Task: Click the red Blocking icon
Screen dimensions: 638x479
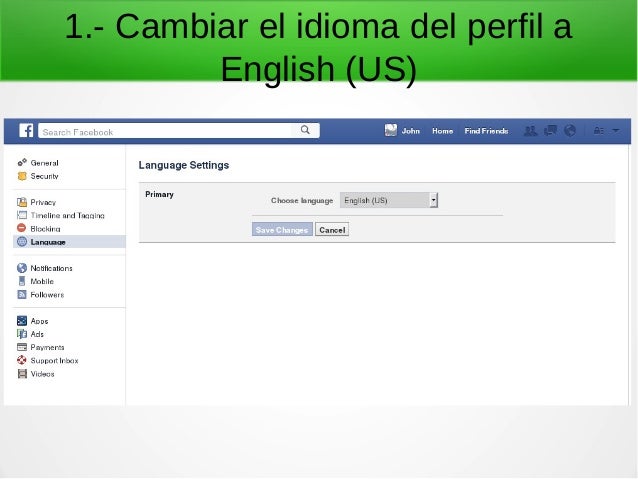Action: pyautogui.click(x=22, y=228)
